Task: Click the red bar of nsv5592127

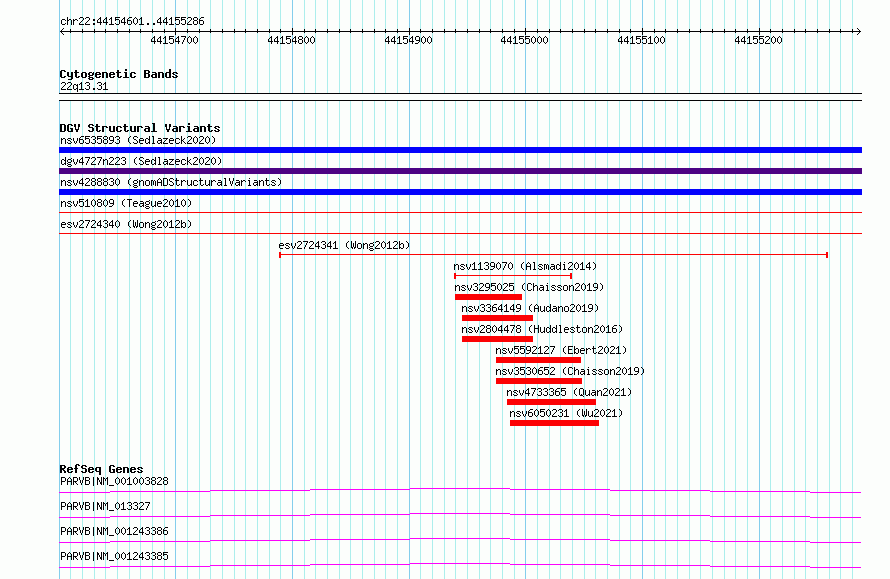Action: coord(538,360)
